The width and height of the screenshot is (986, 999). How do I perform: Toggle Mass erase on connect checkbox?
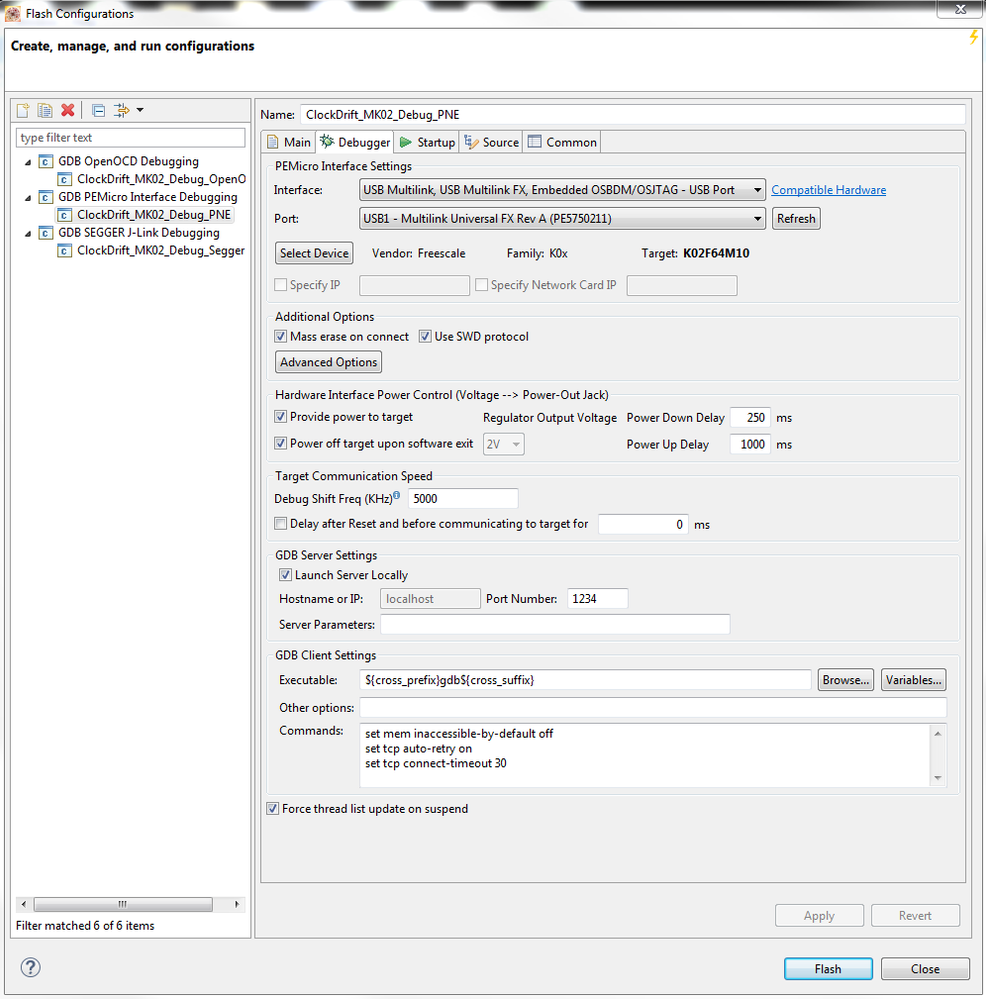280,336
